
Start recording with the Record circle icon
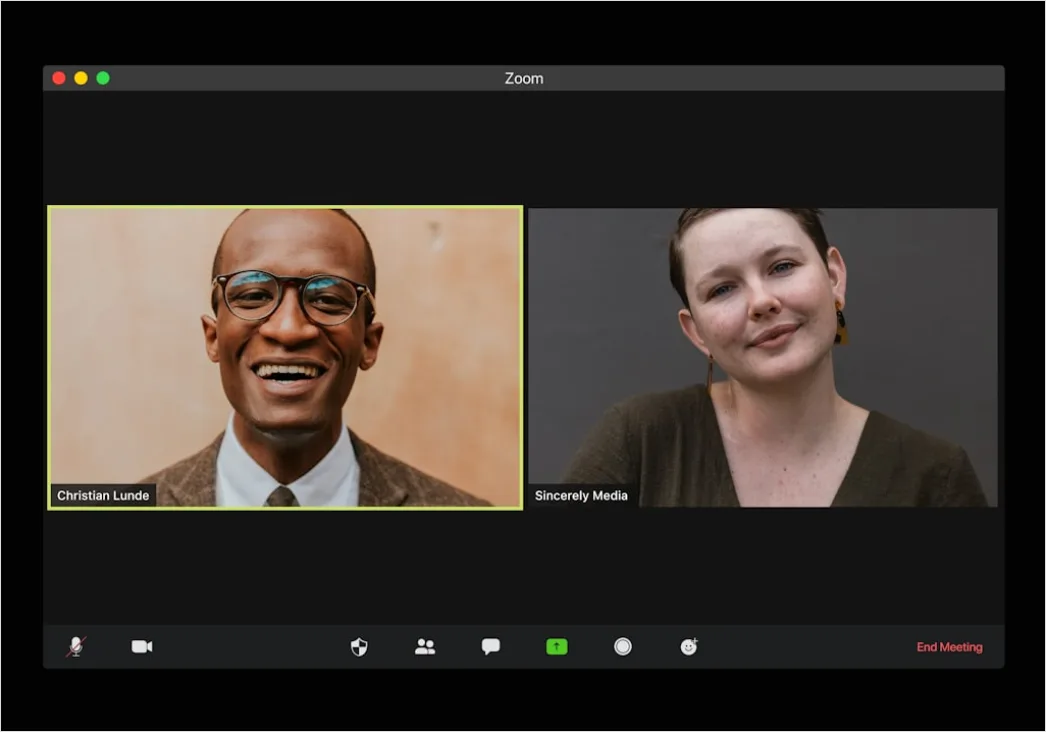[622, 647]
